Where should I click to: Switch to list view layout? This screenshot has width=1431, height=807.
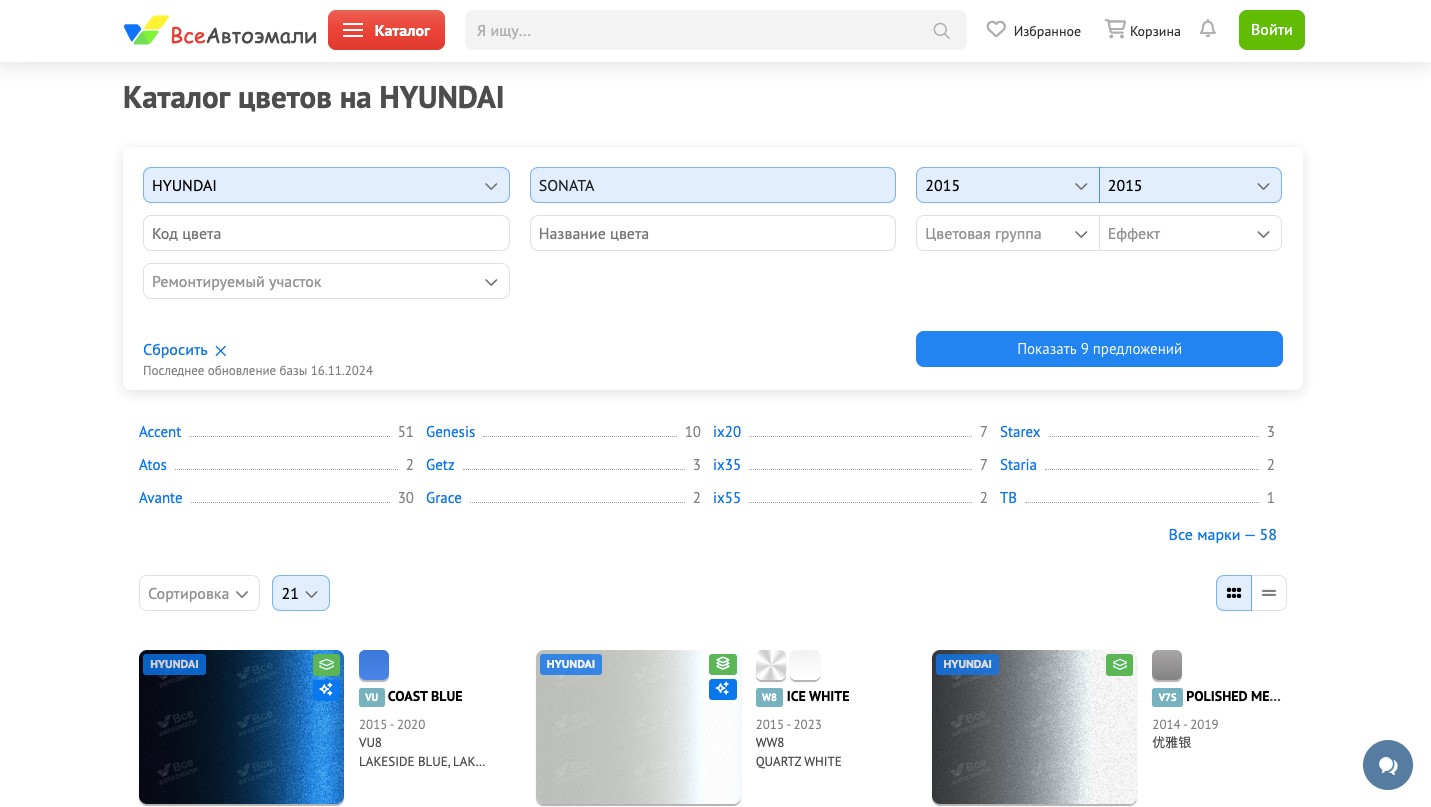1269,593
